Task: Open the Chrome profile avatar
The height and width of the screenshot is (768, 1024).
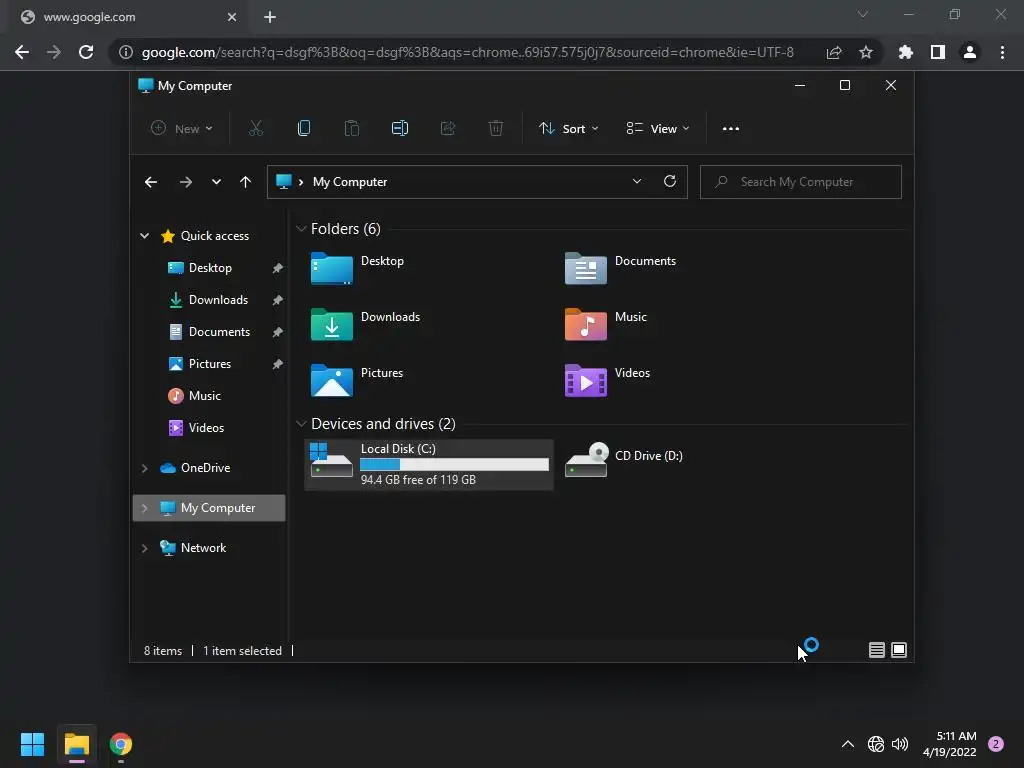Action: click(x=970, y=52)
